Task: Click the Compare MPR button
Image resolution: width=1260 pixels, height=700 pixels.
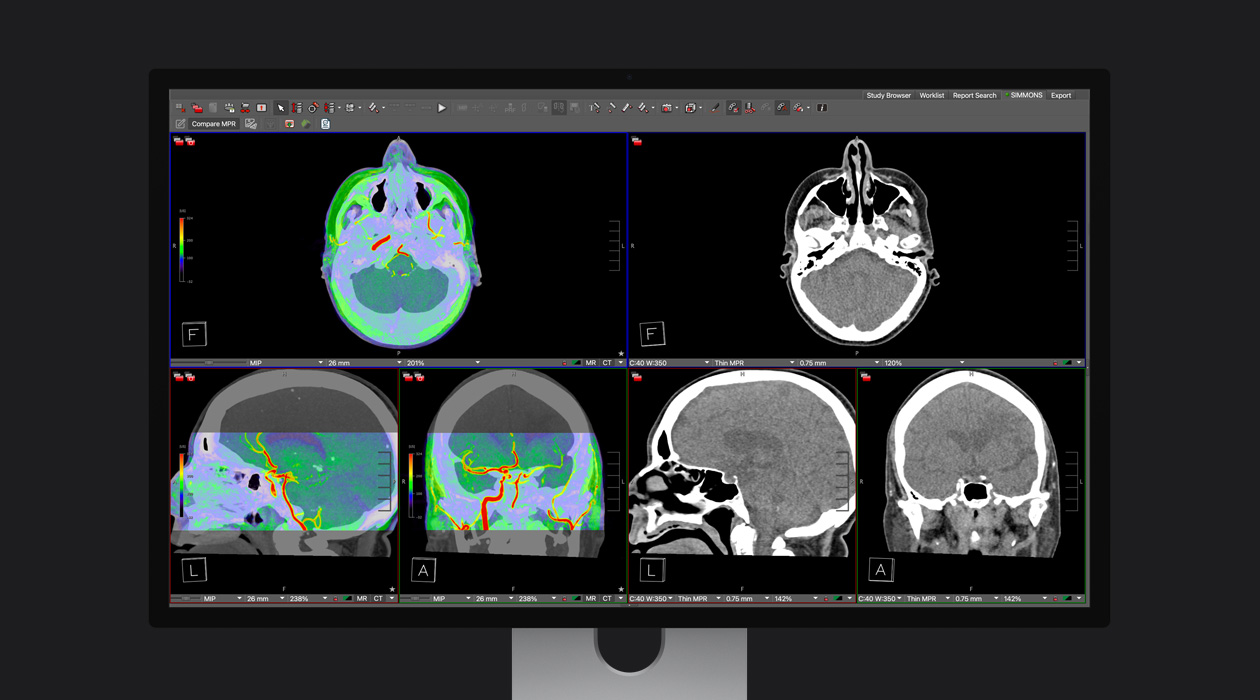Action: click(x=213, y=123)
